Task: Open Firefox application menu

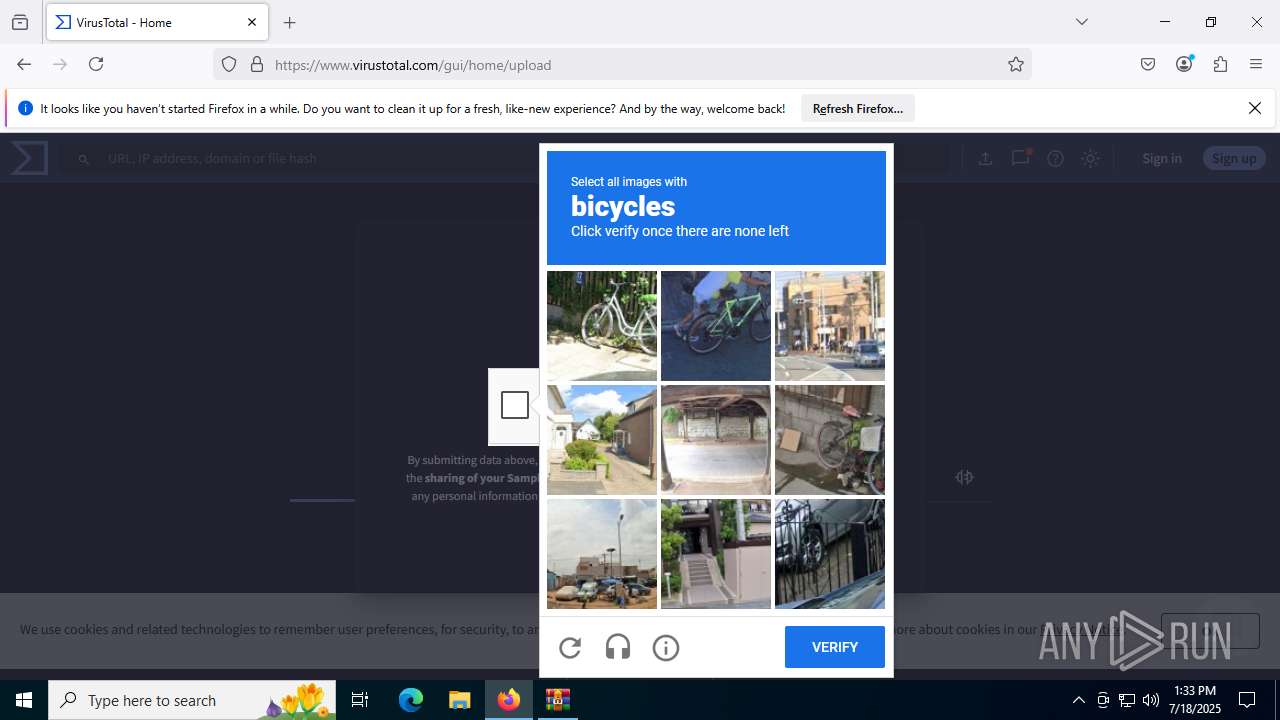Action: tap(1256, 64)
